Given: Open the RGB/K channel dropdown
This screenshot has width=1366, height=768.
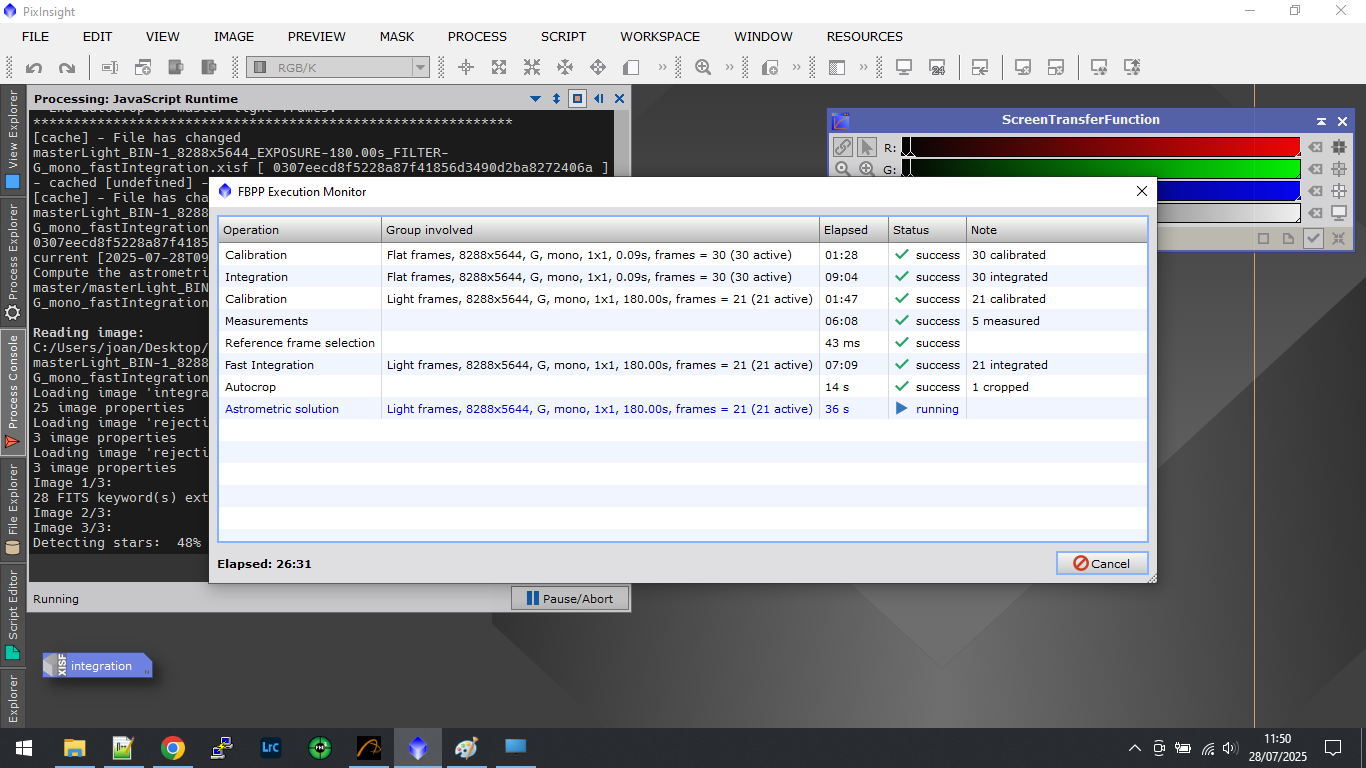Looking at the screenshot, I should (338, 68).
